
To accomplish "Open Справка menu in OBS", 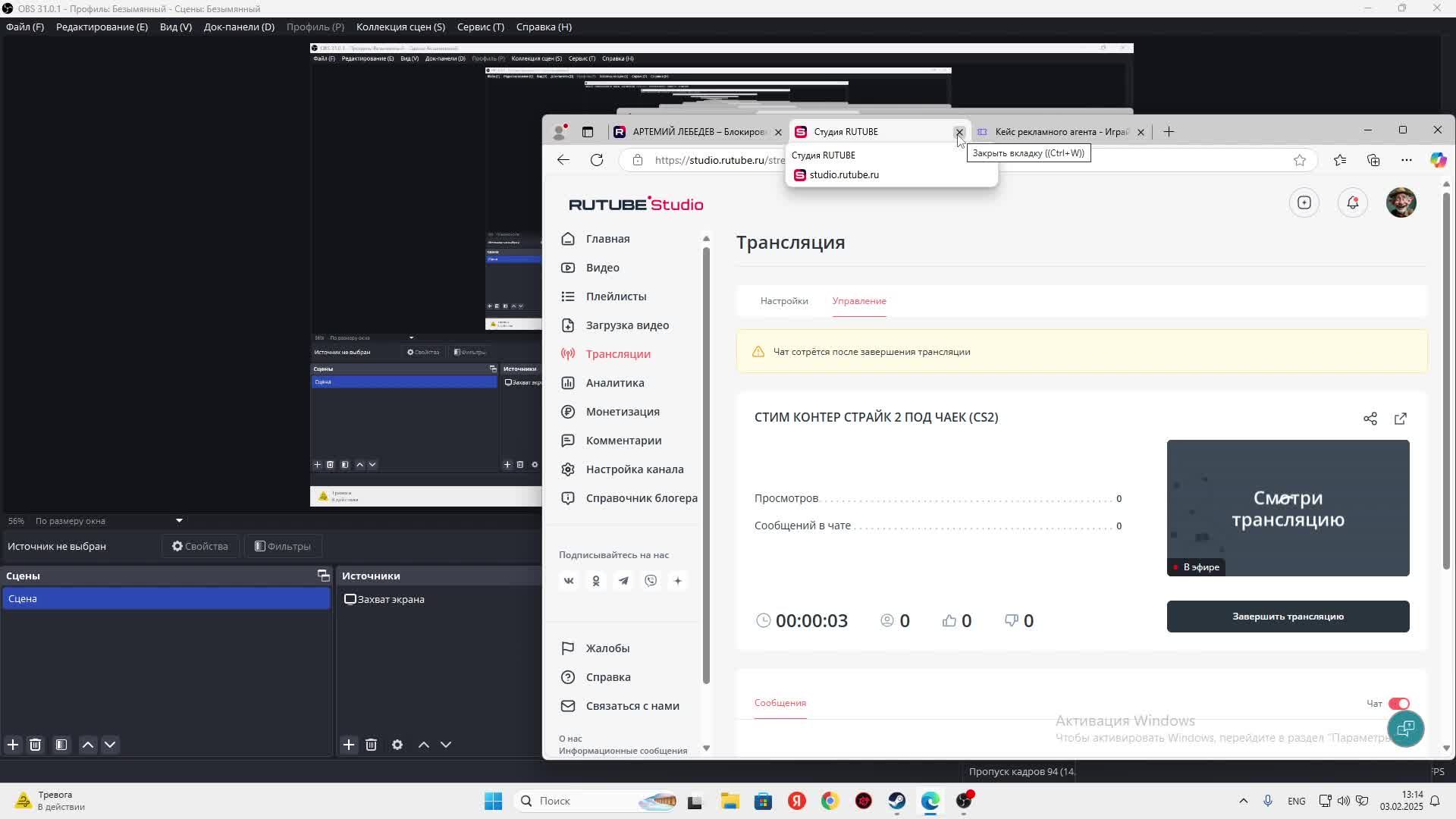I will (x=544, y=27).
